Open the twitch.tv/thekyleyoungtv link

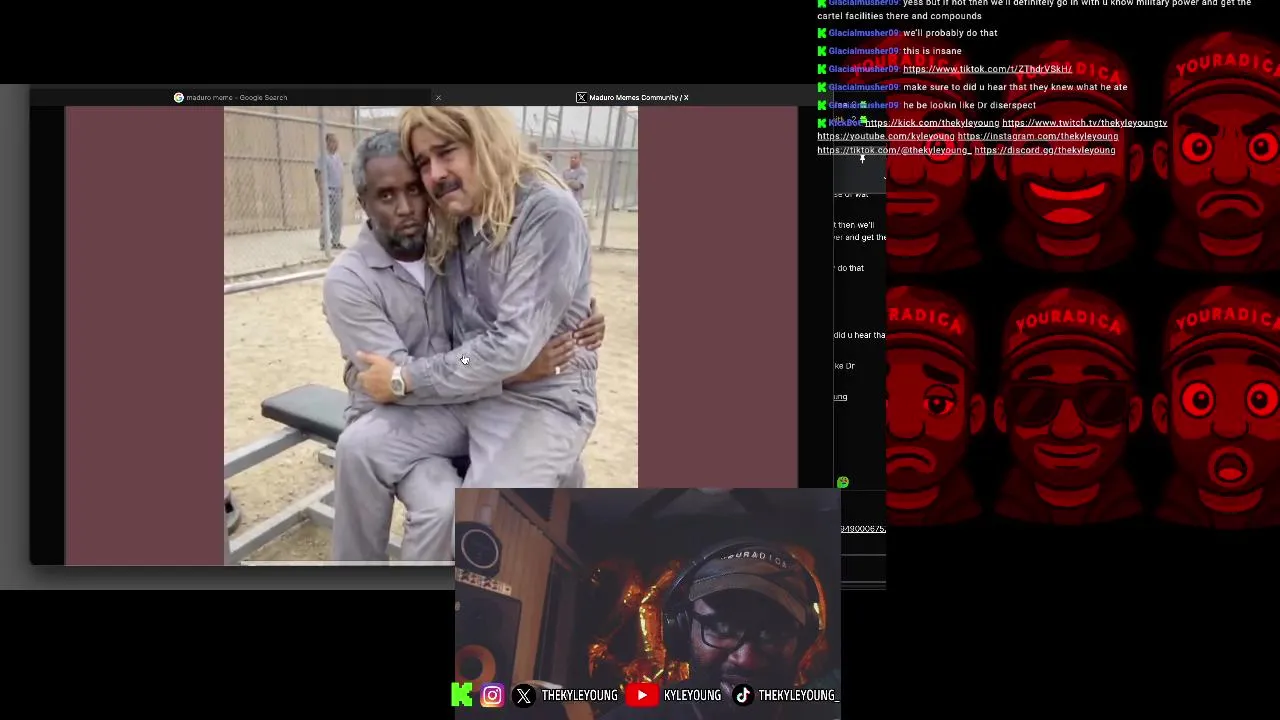pos(1084,123)
